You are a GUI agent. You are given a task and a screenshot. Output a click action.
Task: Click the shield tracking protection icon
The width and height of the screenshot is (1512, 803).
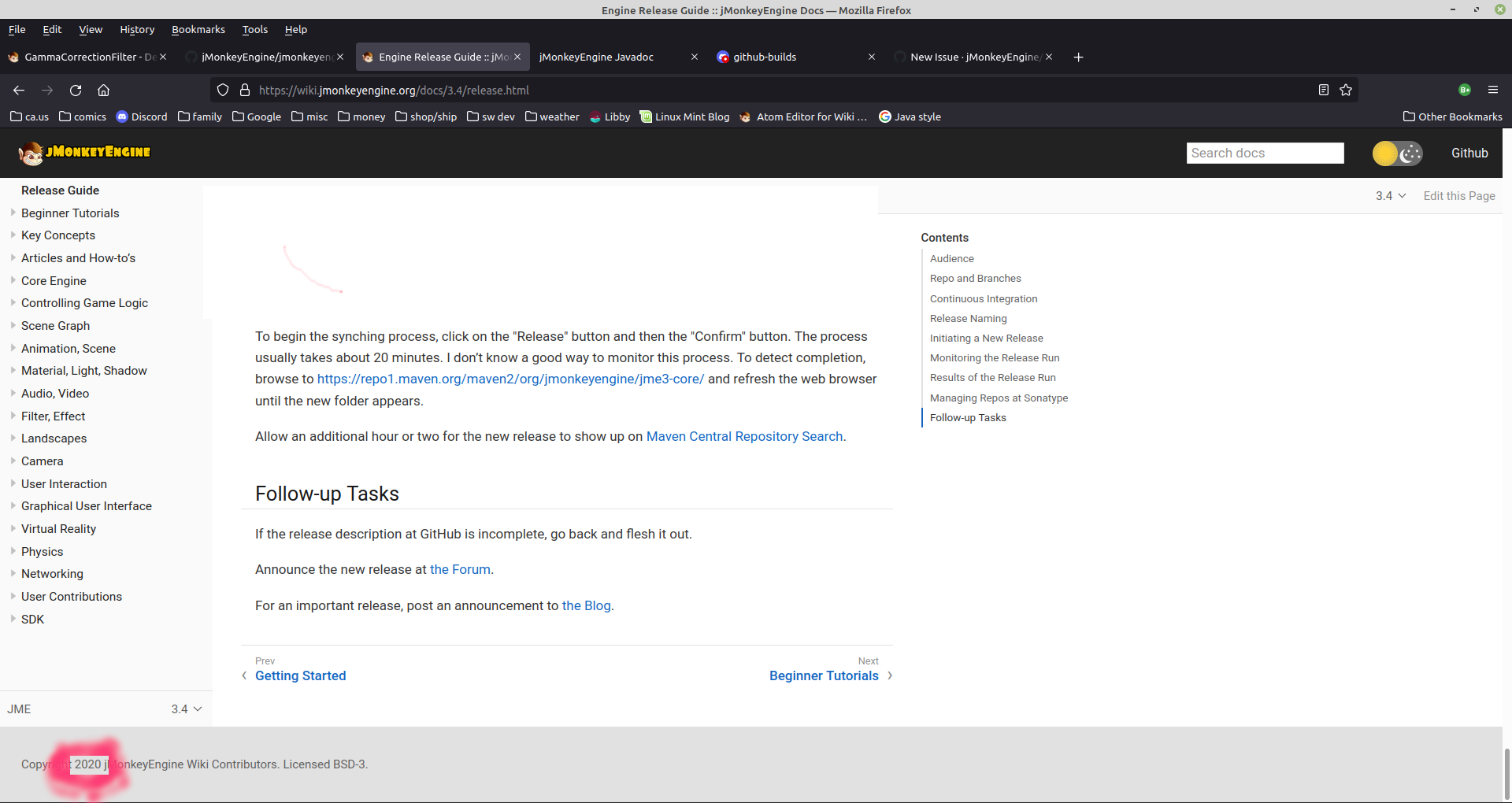pos(223,90)
